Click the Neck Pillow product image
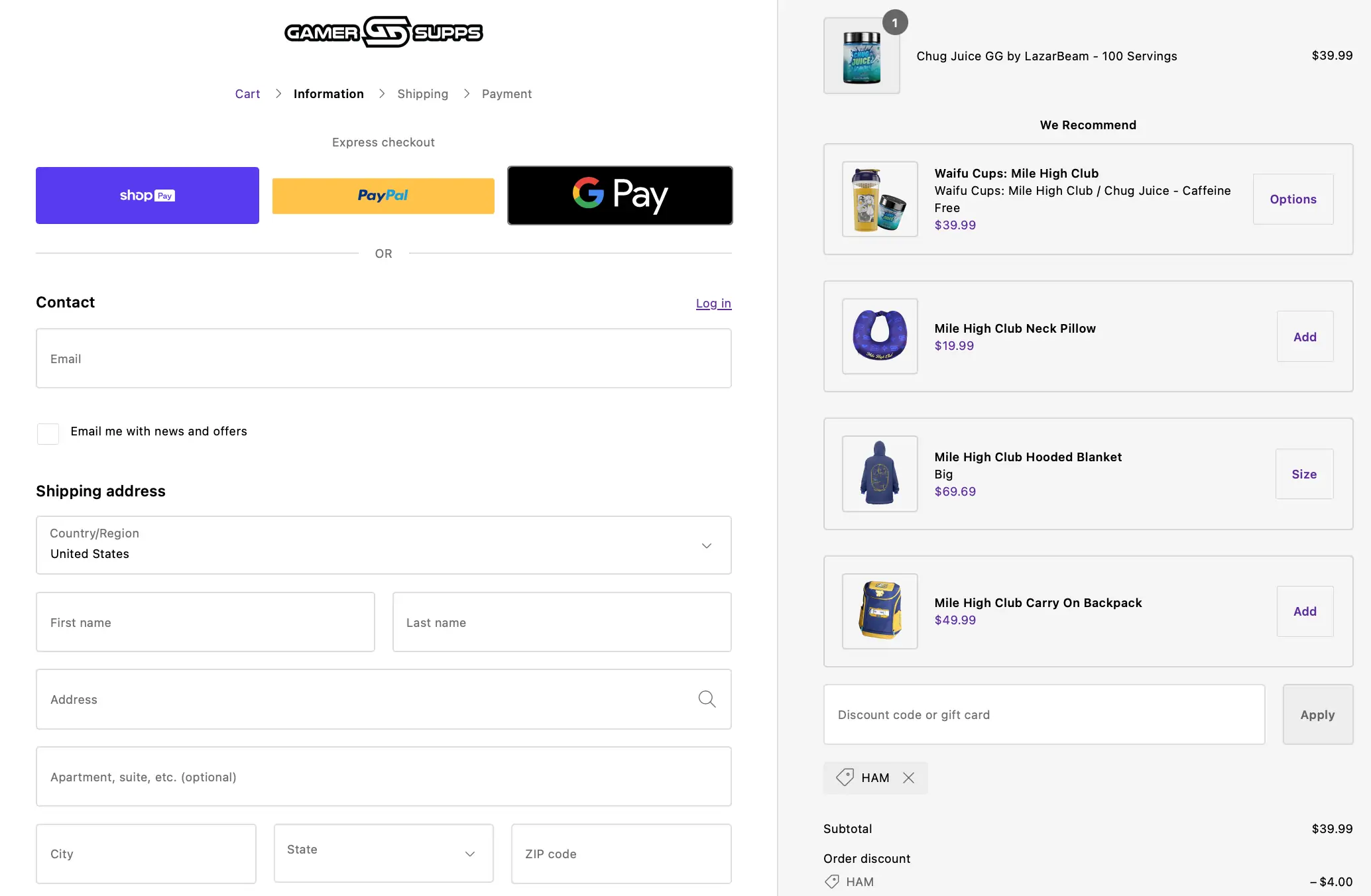This screenshot has height=896, width=1371. click(880, 336)
